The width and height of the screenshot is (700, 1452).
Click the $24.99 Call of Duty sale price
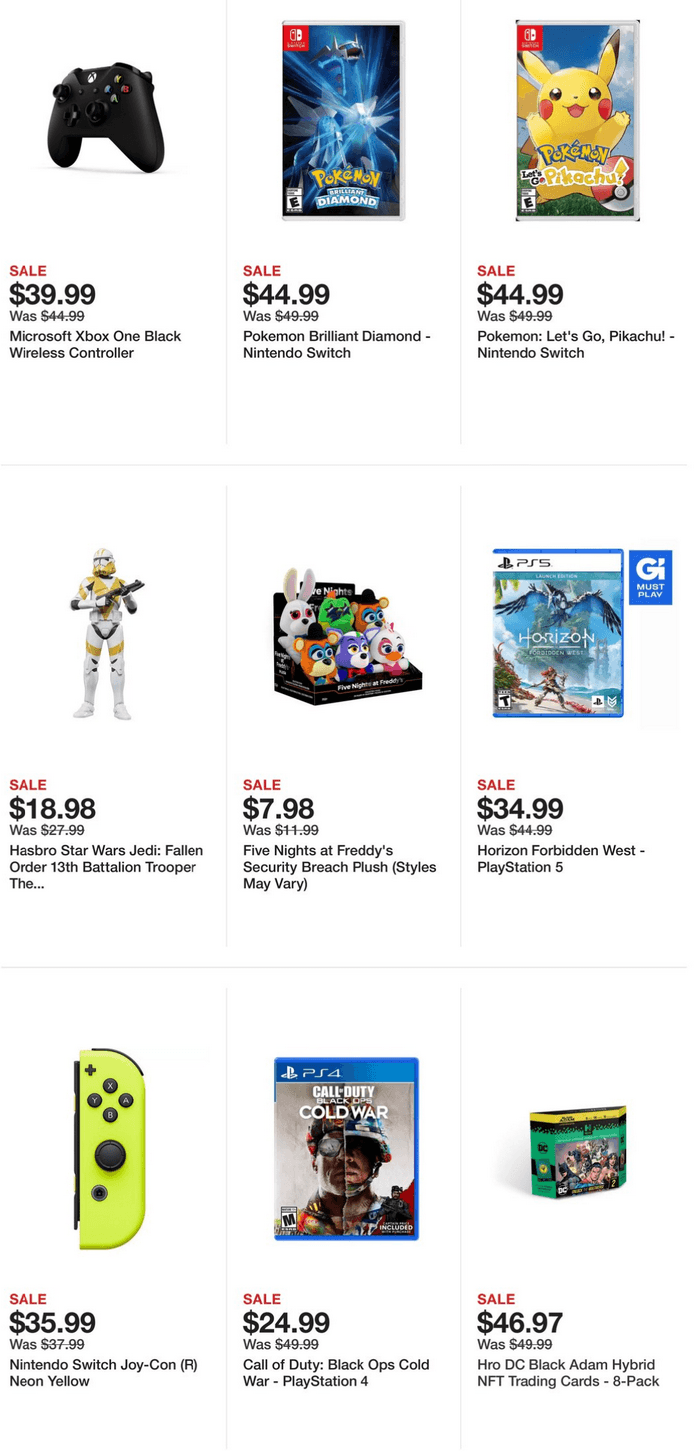[x=286, y=1323]
